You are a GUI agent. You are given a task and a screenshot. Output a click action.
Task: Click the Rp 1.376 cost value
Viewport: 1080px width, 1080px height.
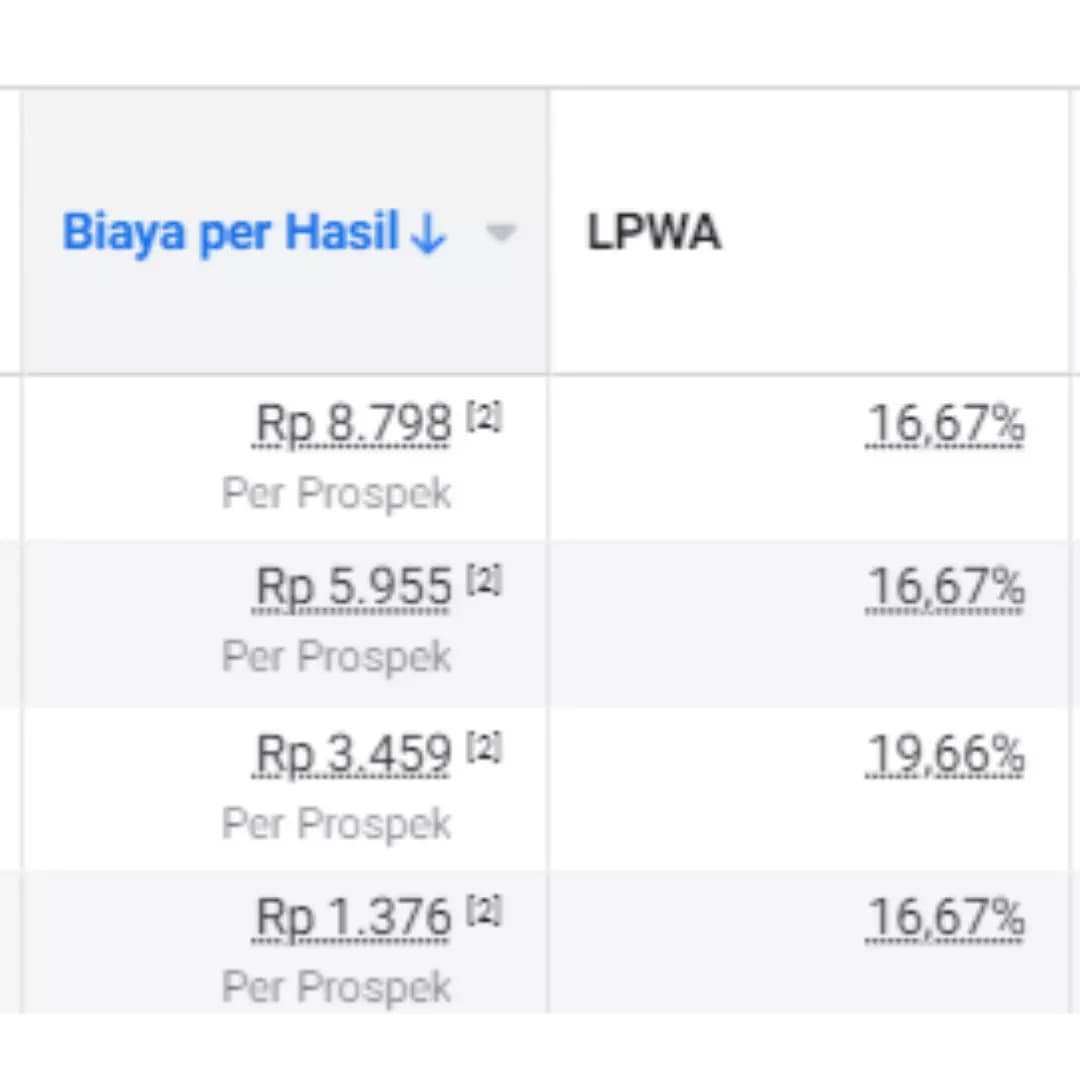[x=353, y=918]
